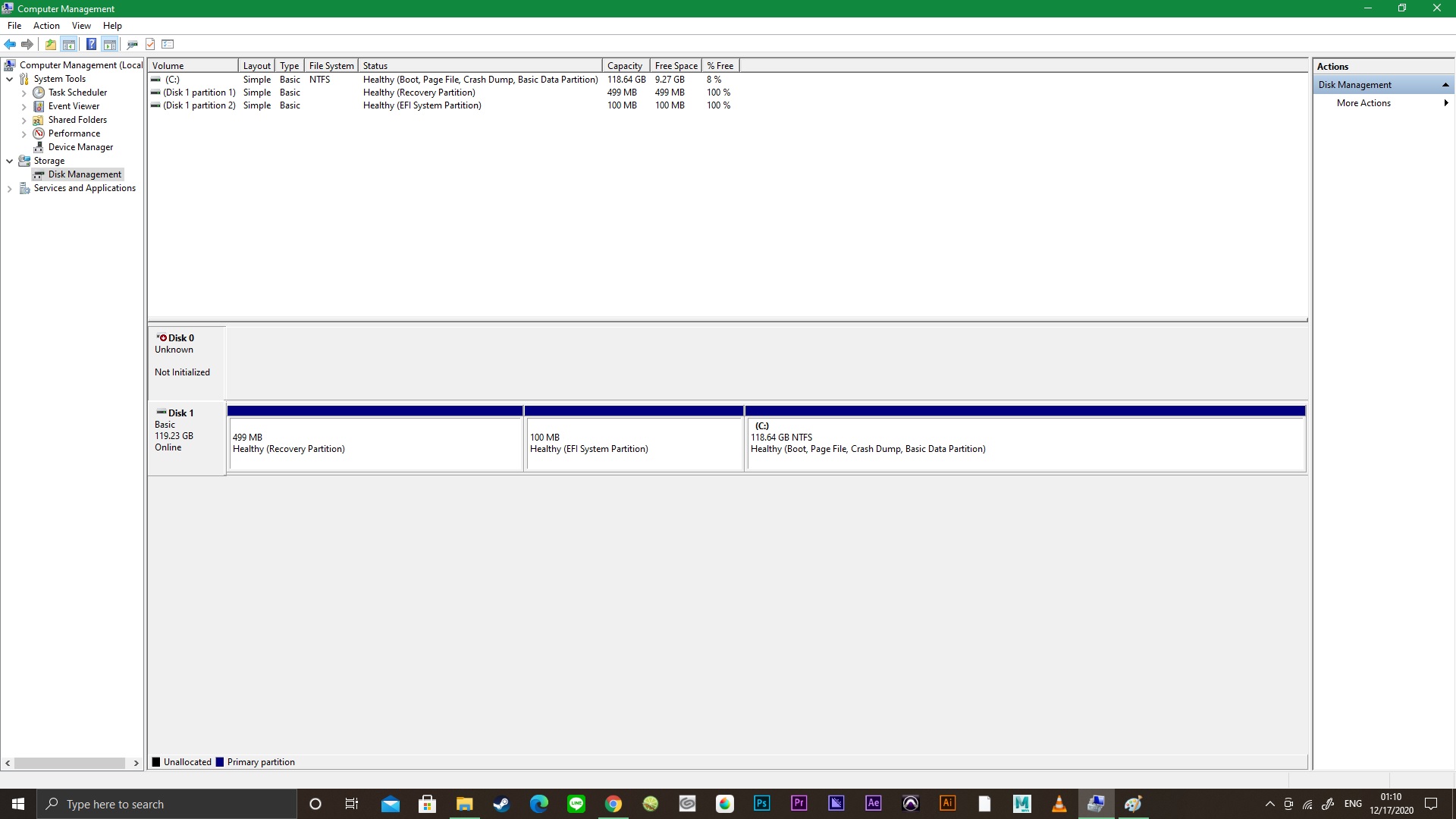Click More Actions in Actions pane
The height and width of the screenshot is (819, 1456).
[x=1363, y=103]
